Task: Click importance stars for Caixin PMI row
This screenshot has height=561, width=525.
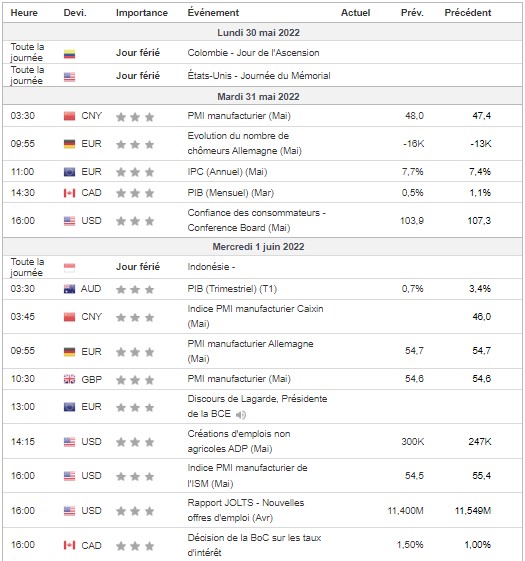Action: (x=135, y=317)
